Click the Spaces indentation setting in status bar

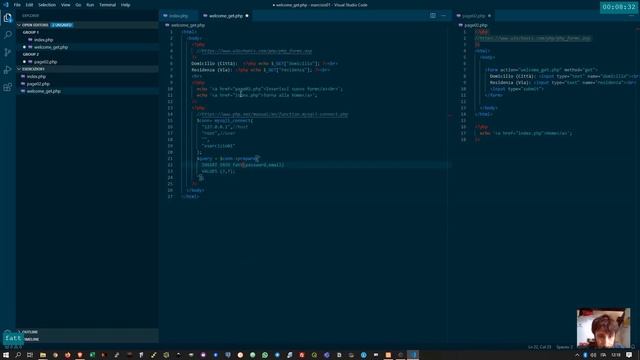564,347
